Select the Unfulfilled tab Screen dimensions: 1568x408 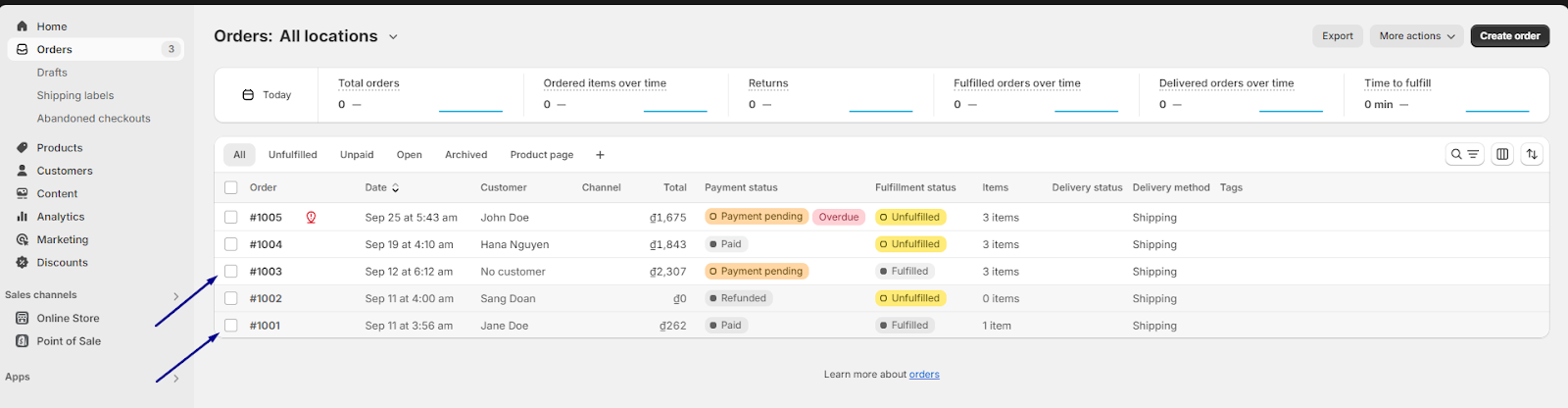coord(293,155)
